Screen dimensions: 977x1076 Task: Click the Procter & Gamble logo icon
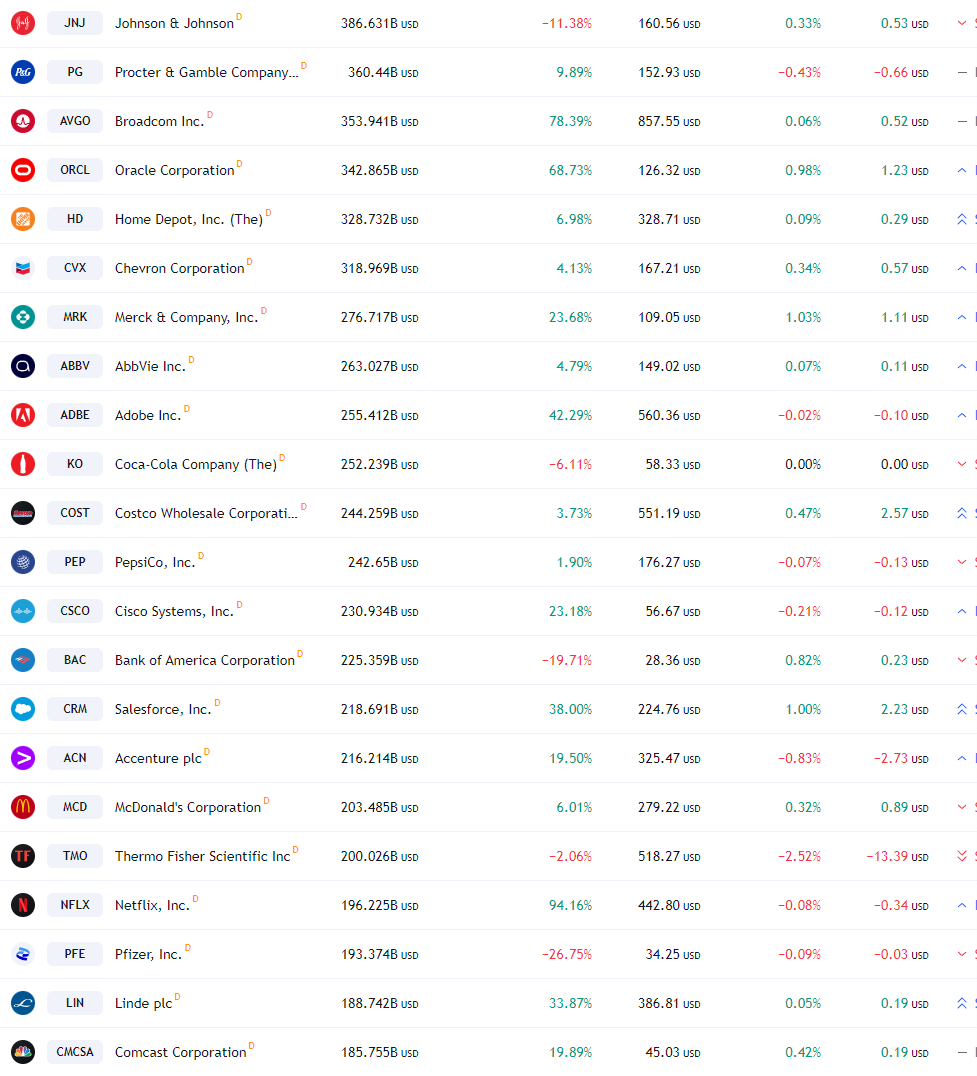[23, 72]
